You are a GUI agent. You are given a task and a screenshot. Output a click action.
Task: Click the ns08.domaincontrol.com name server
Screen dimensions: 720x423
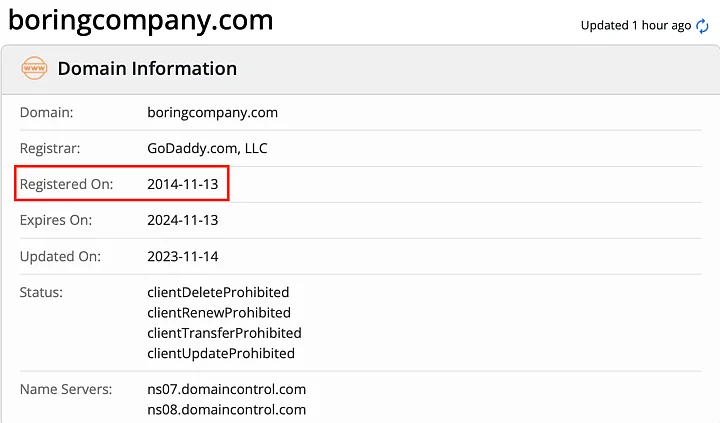(x=226, y=409)
